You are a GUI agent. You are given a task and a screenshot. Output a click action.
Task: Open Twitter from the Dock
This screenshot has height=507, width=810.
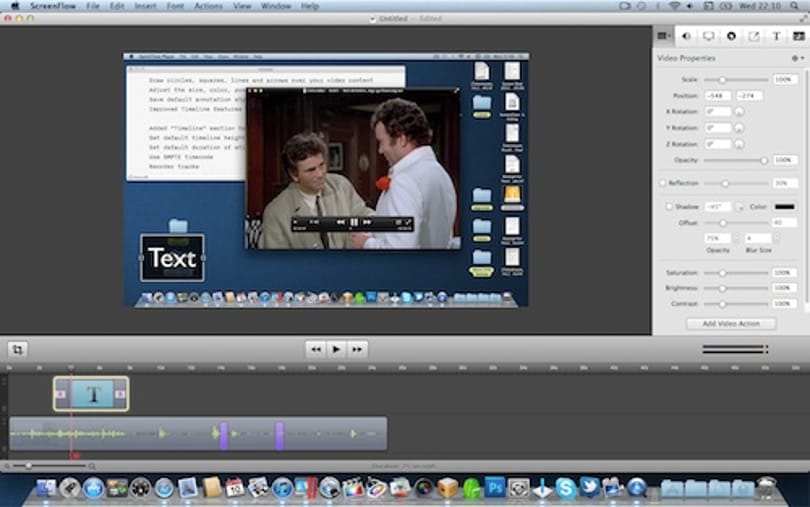(x=589, y=487)
